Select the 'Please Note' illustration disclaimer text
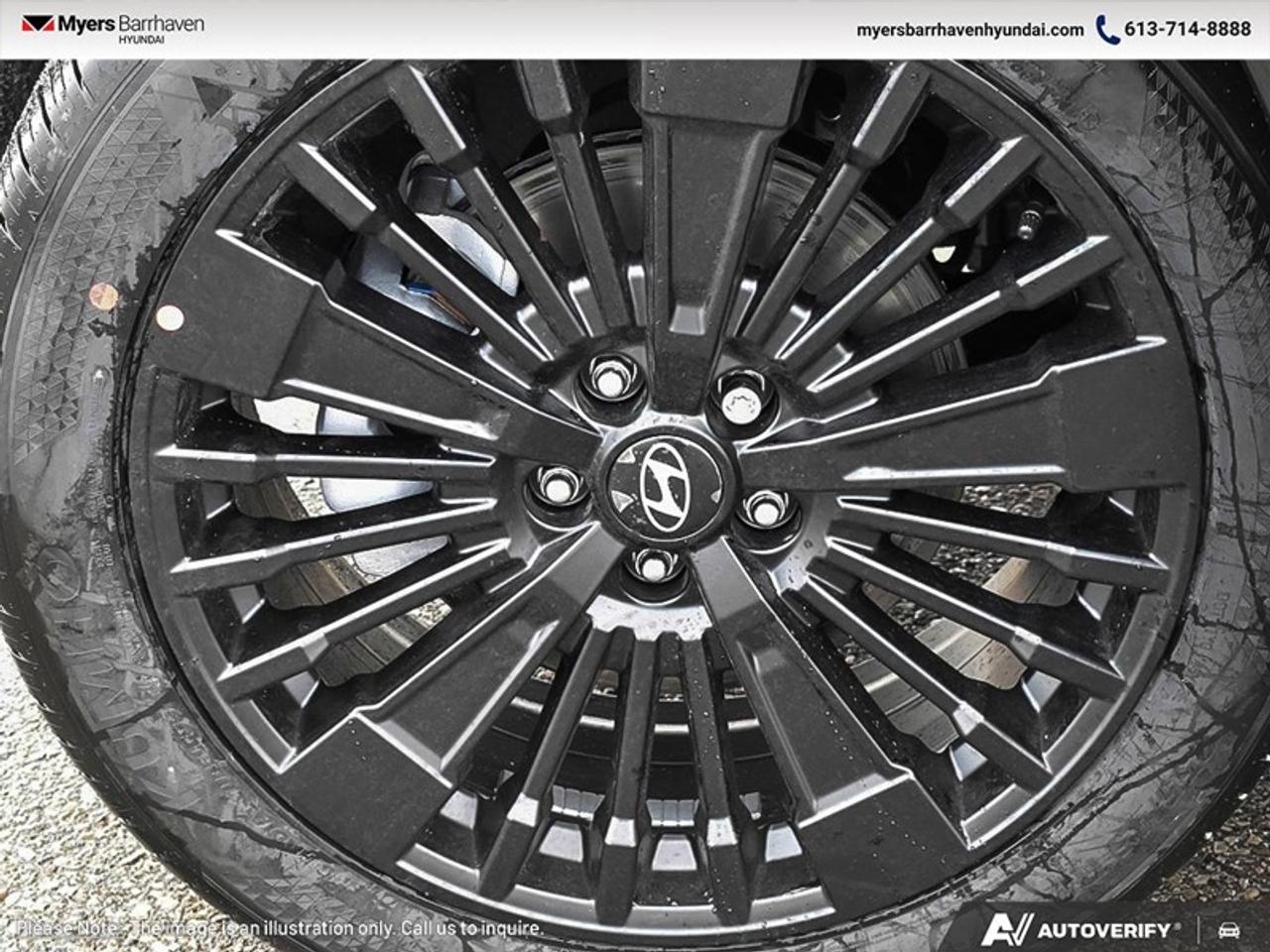Screen dimensions: 1270x952 [281, 929]
